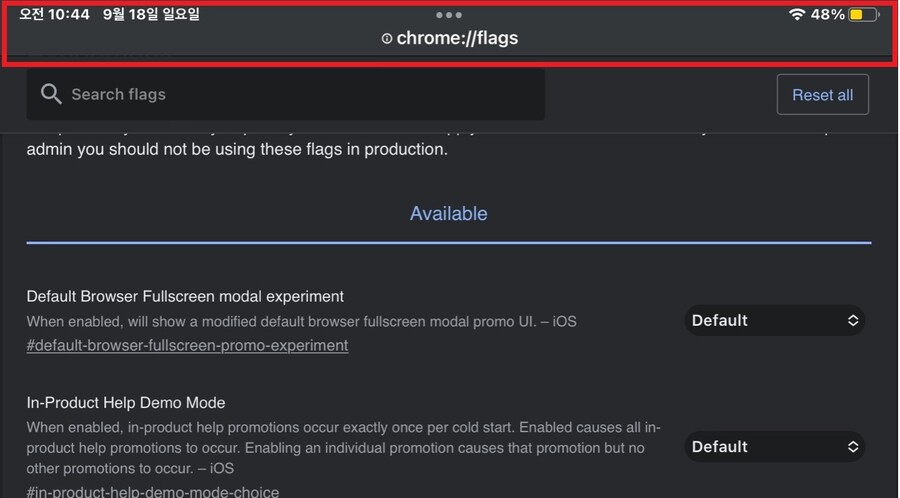Click the modified default browser promo description
900x498 pixels.
(x=301, y=321)
